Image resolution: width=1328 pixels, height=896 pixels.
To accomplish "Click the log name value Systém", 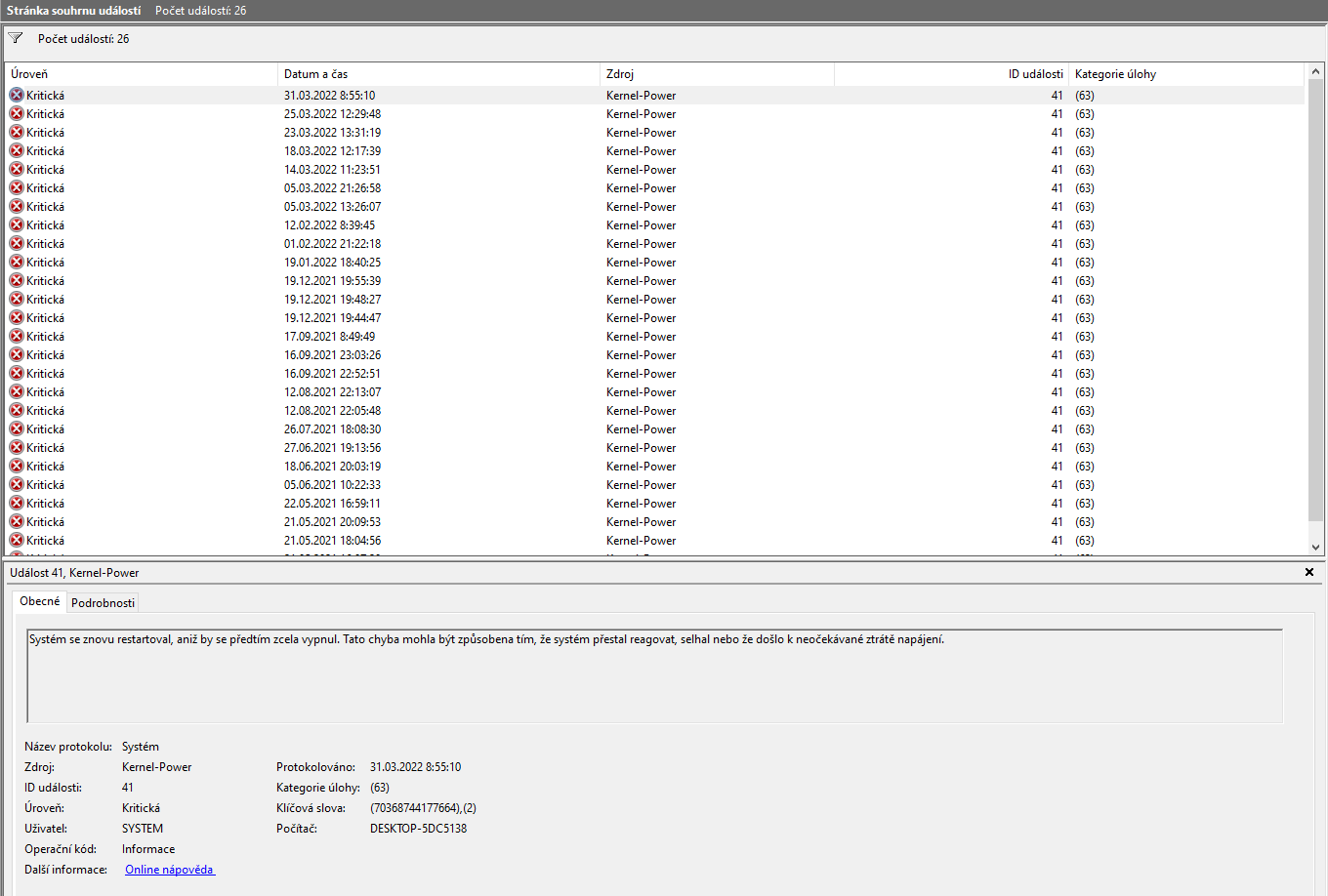I will point(141,747).
